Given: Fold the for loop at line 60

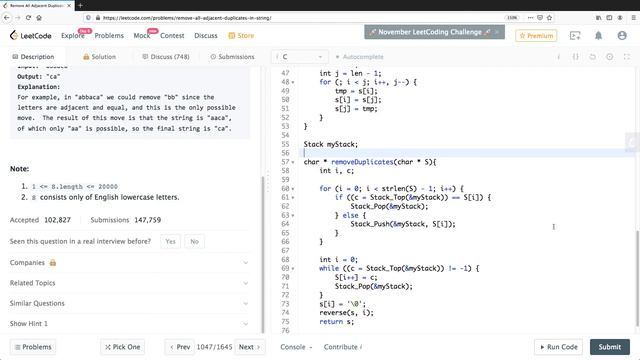Looking at the screenshot, I should (293, 189).
